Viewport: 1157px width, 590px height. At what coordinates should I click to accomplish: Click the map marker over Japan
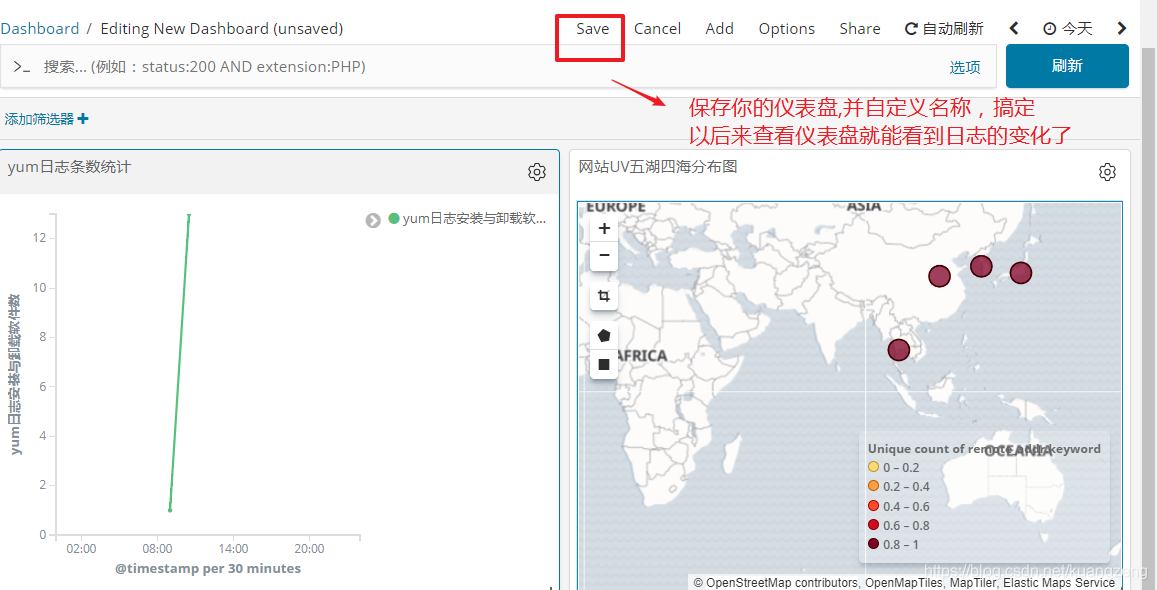[x=1020, y=273]
